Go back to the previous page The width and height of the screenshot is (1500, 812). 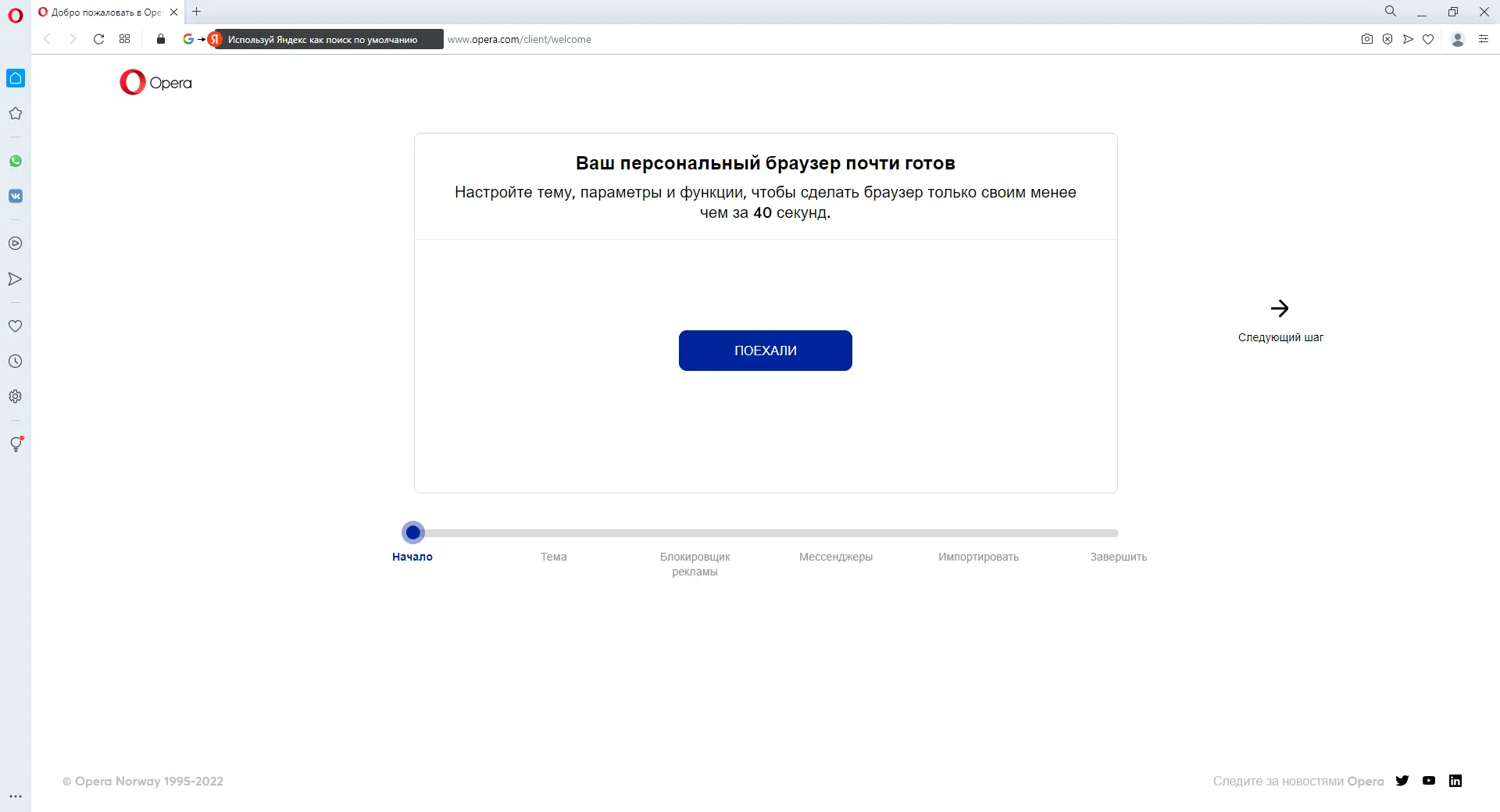pos(47,39)
